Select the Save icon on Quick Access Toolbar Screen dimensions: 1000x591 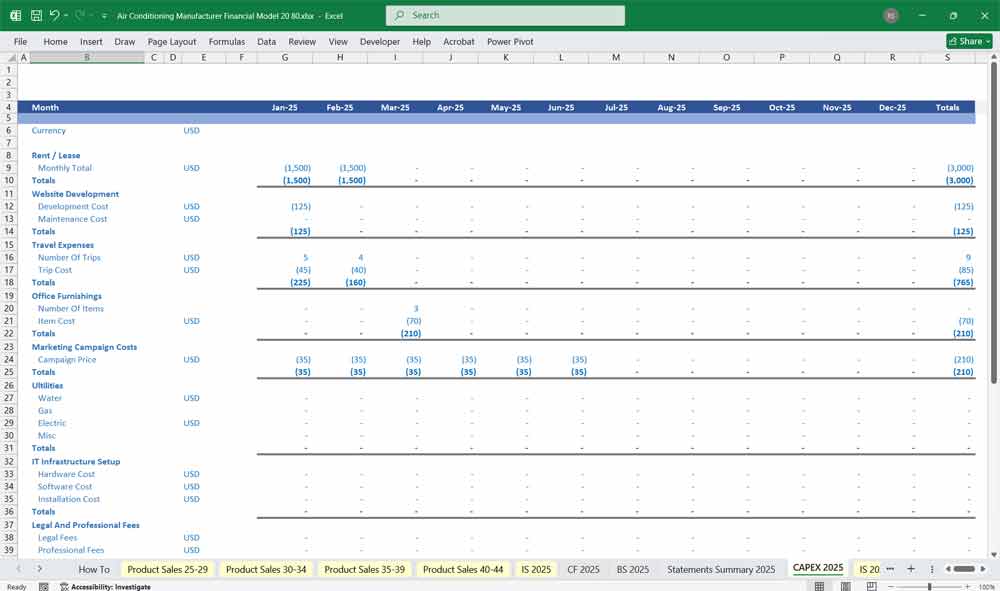[x=37, y=15]
